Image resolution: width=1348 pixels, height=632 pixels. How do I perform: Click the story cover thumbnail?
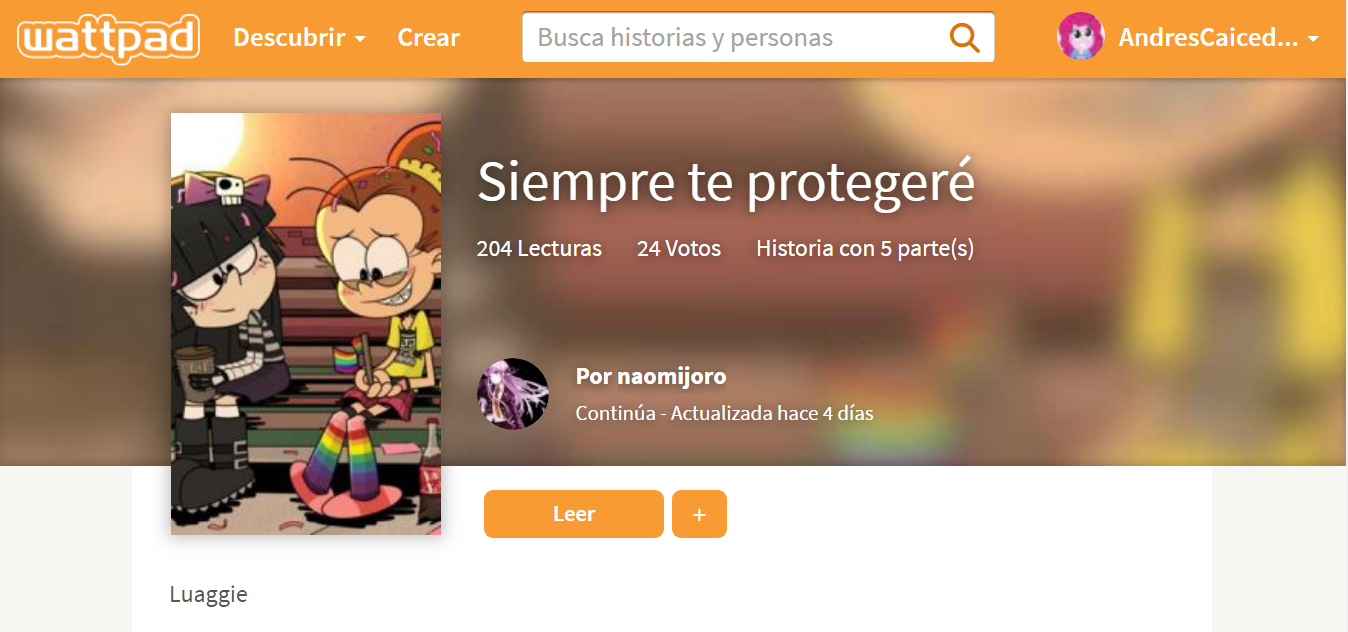pos(306,324)
